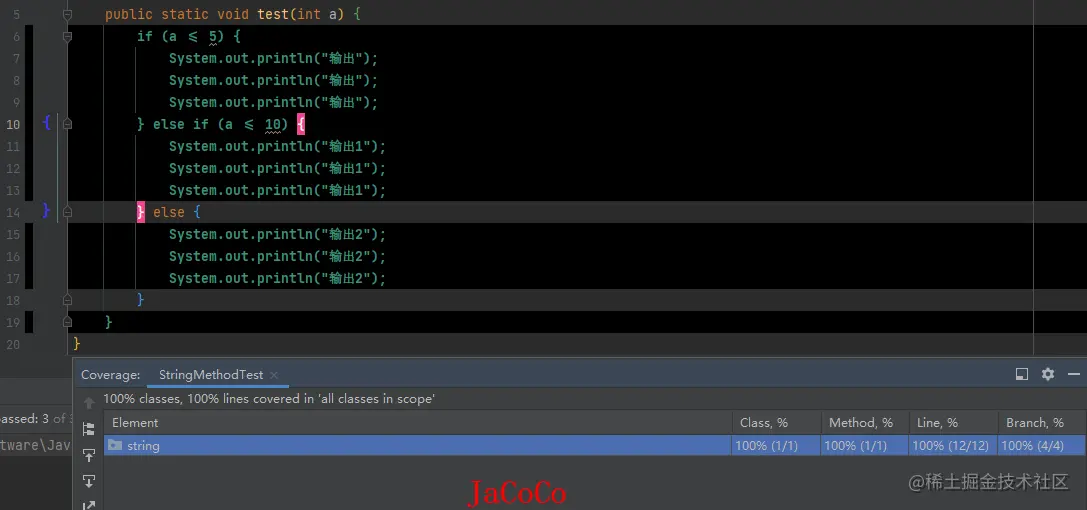Click the autoscroll to source arrow-up icon

89,455
